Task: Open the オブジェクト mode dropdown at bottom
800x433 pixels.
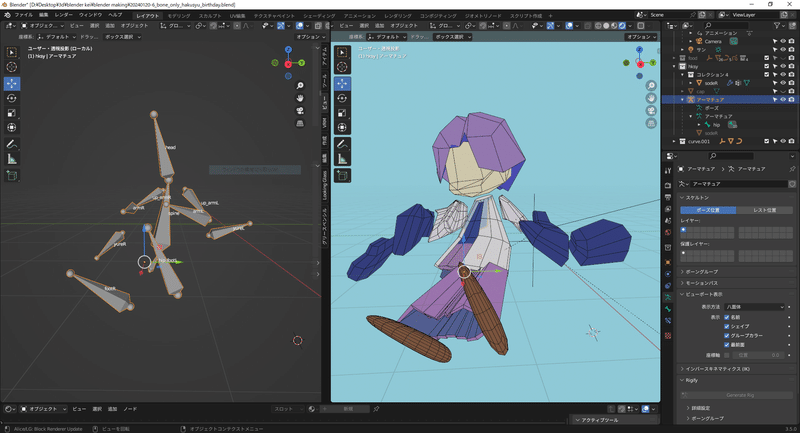Action: (x=43, y=409)
